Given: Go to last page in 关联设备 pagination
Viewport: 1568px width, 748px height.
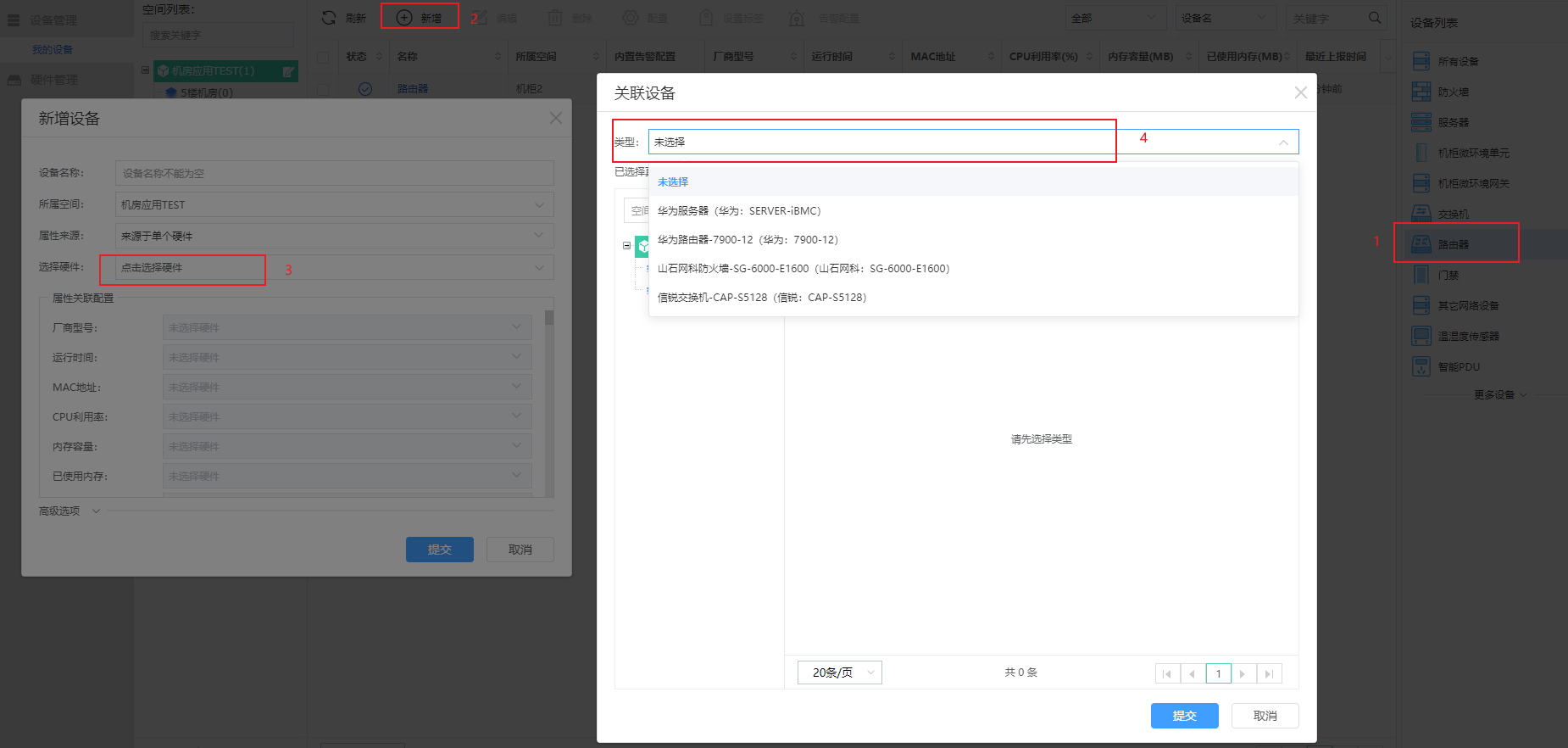Looking at the screenshot, I should 1269,673.
